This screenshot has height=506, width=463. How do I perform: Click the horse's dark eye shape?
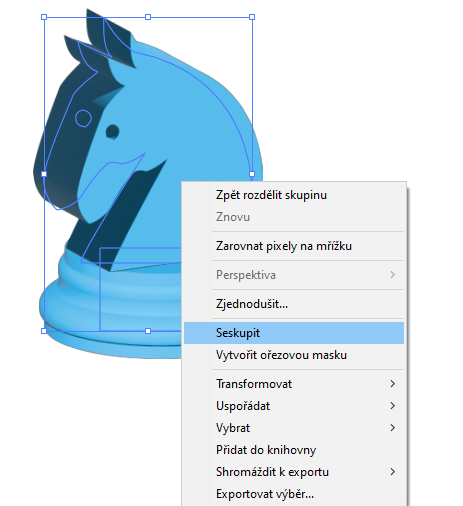pyautogui.click(x=112, y=132)
